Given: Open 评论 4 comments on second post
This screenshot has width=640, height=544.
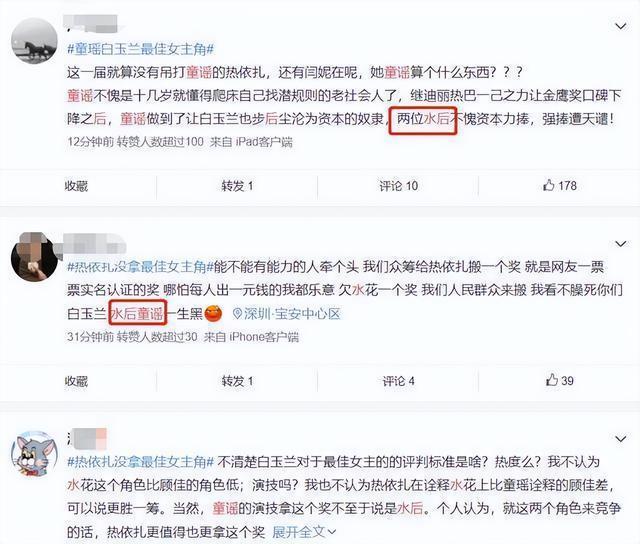Looking at the screenshot, I should pos(398,381).
